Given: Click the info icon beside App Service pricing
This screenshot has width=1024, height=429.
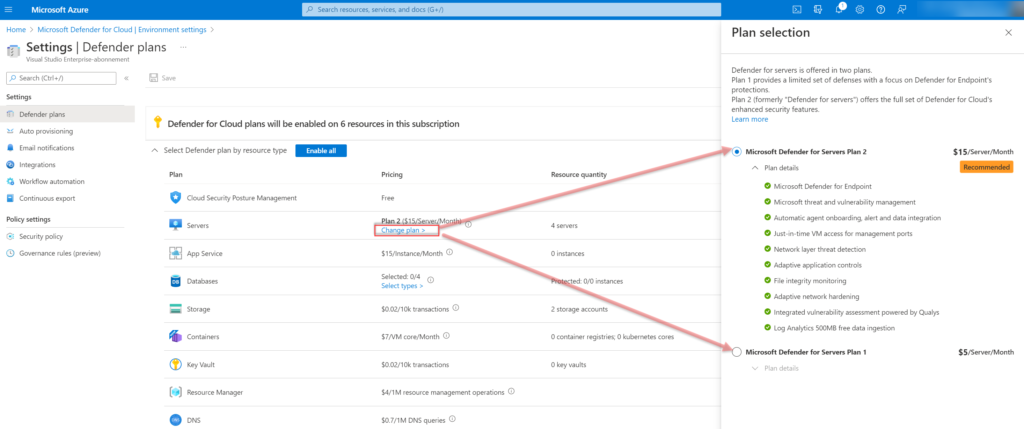Looking at the screenshot, I should (x=450, y=253).
